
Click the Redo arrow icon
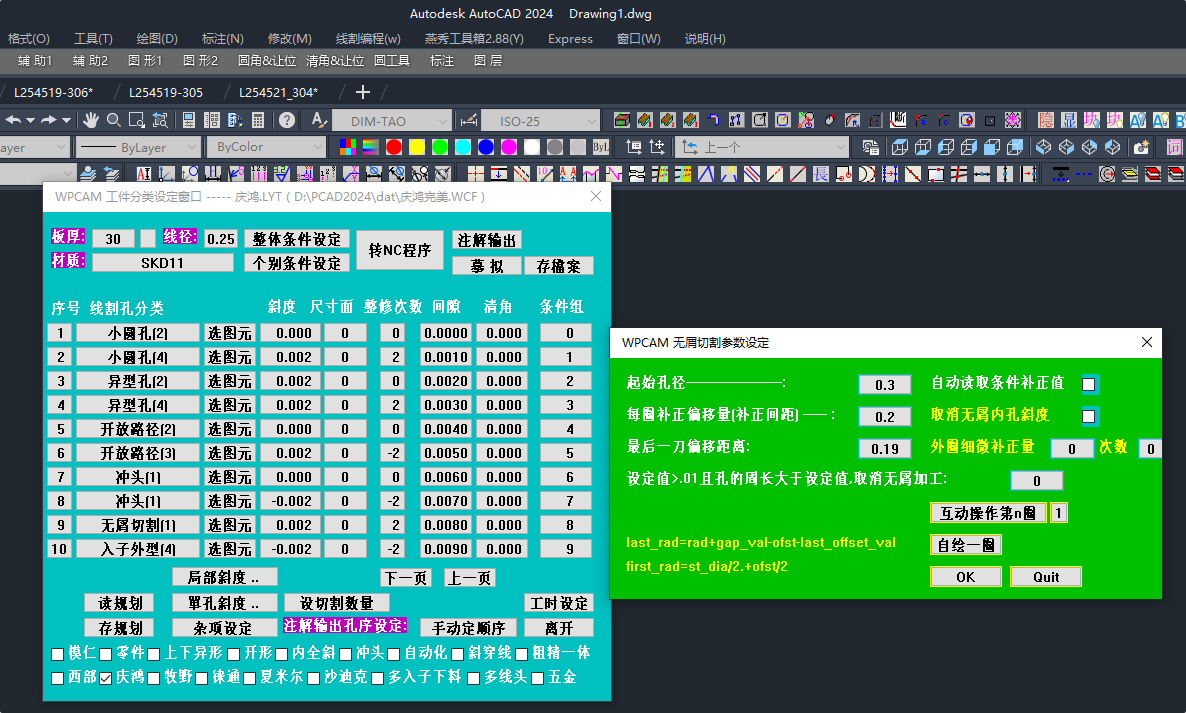[x=48, y=120]
